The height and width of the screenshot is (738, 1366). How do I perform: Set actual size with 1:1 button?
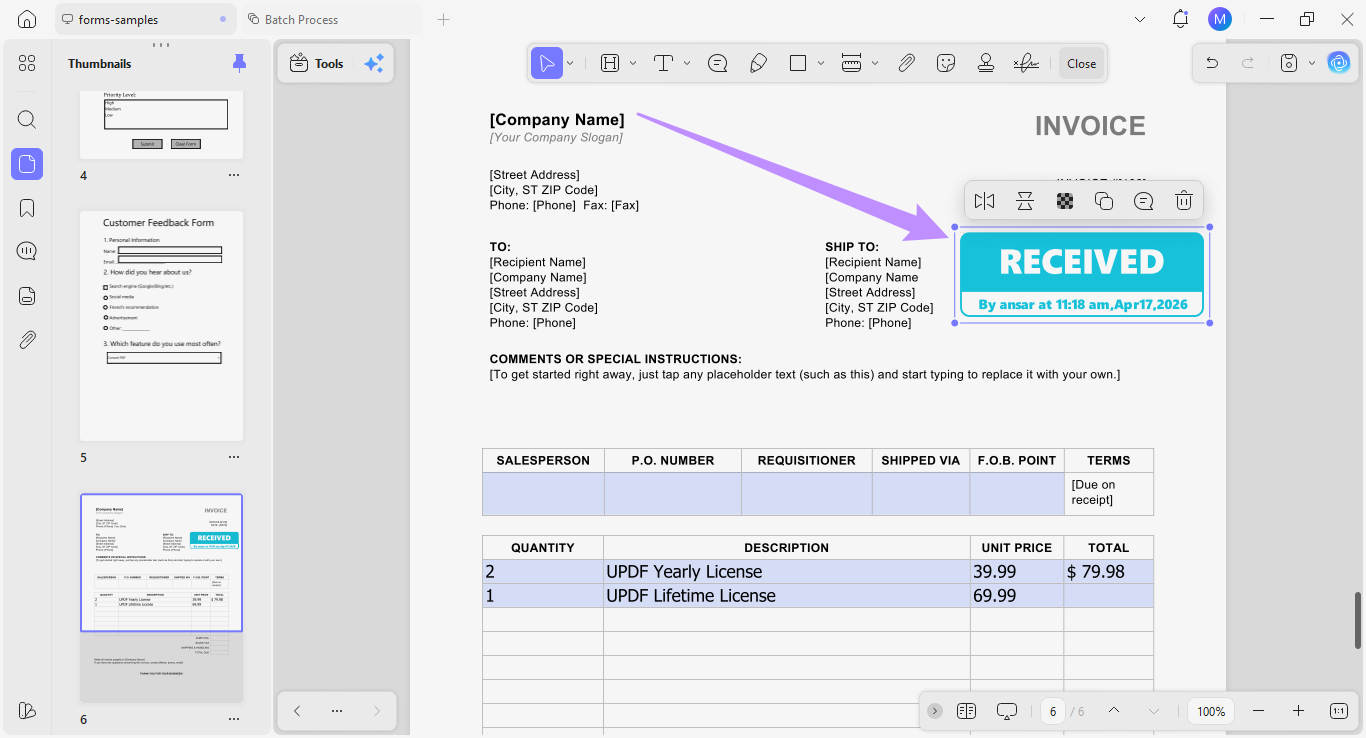[x=1339, y=711]
